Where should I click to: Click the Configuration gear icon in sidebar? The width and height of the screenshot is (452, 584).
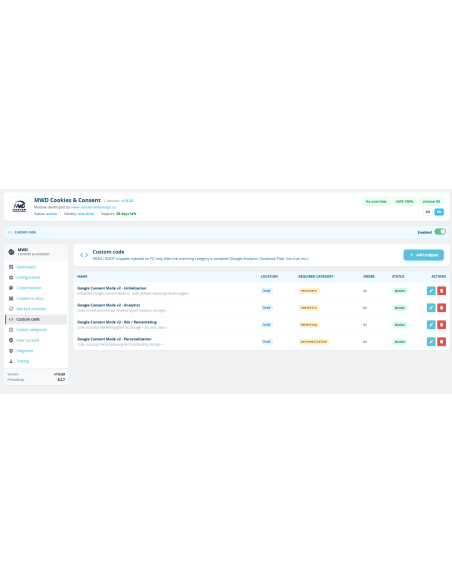click(x=11, y=277)
